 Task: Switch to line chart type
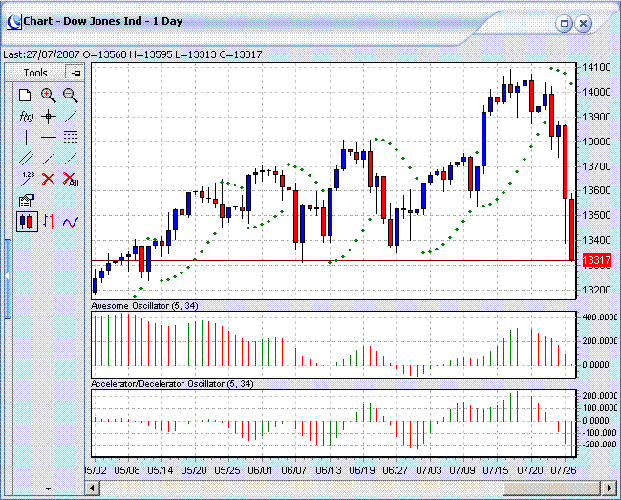(x=70, y=222)
